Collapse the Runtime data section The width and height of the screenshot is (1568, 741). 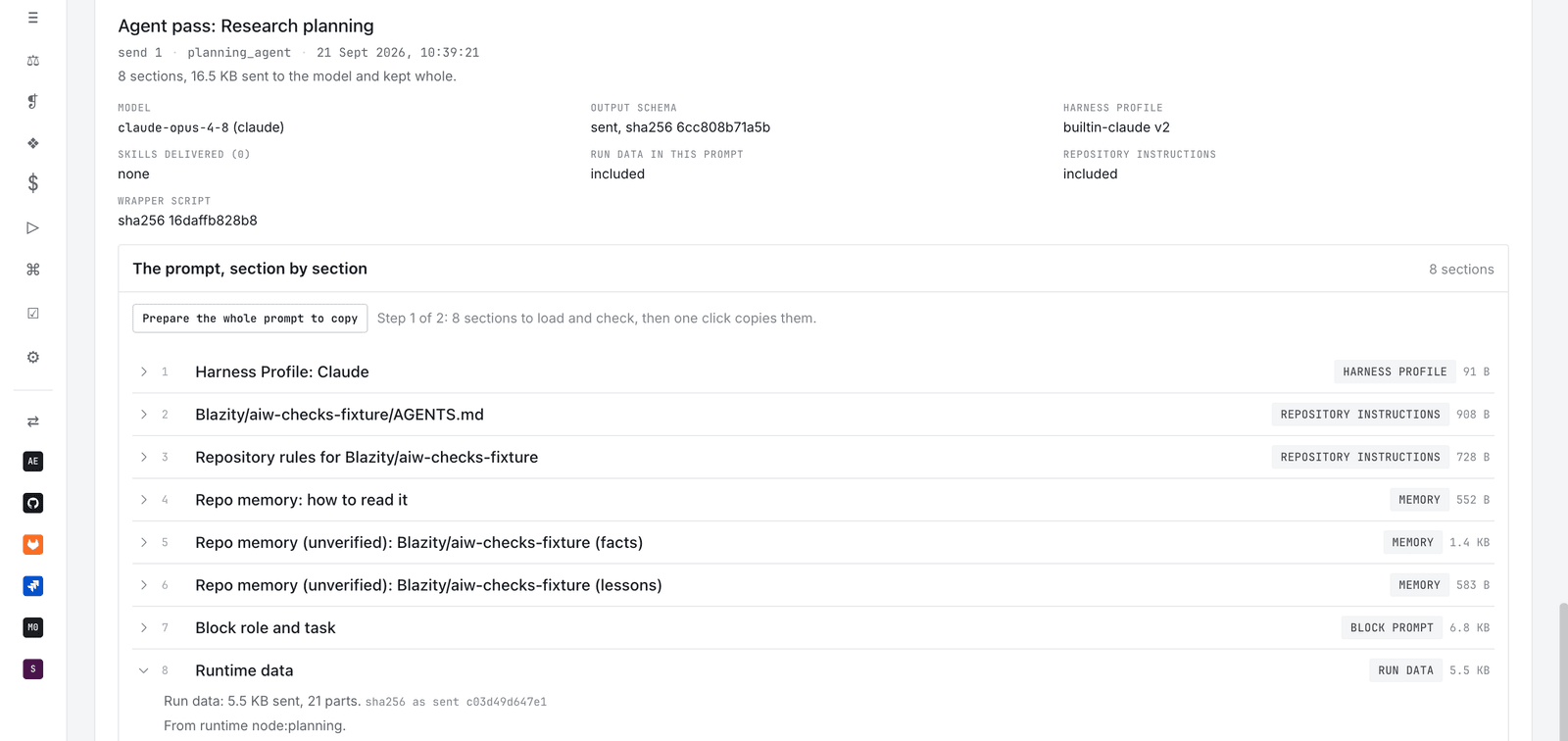coord(144,670)
